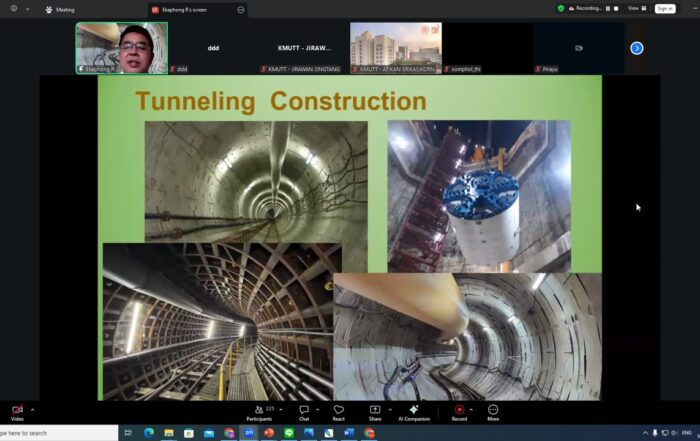Viewport: 700px width, 441px height.
Task: Open the Participants panel
Action: point(258,411)
